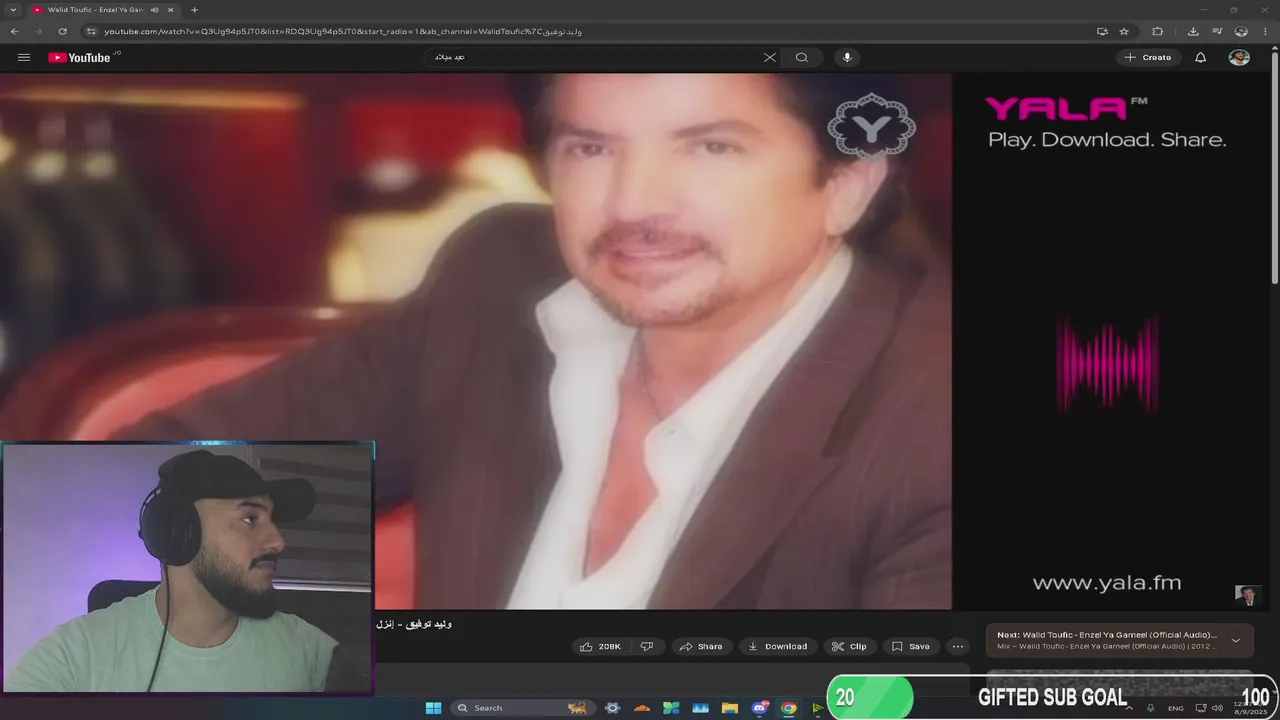Screen dimensions: 1280x720
Task: Open a new browser tab
Action: [x=194, y=10]
